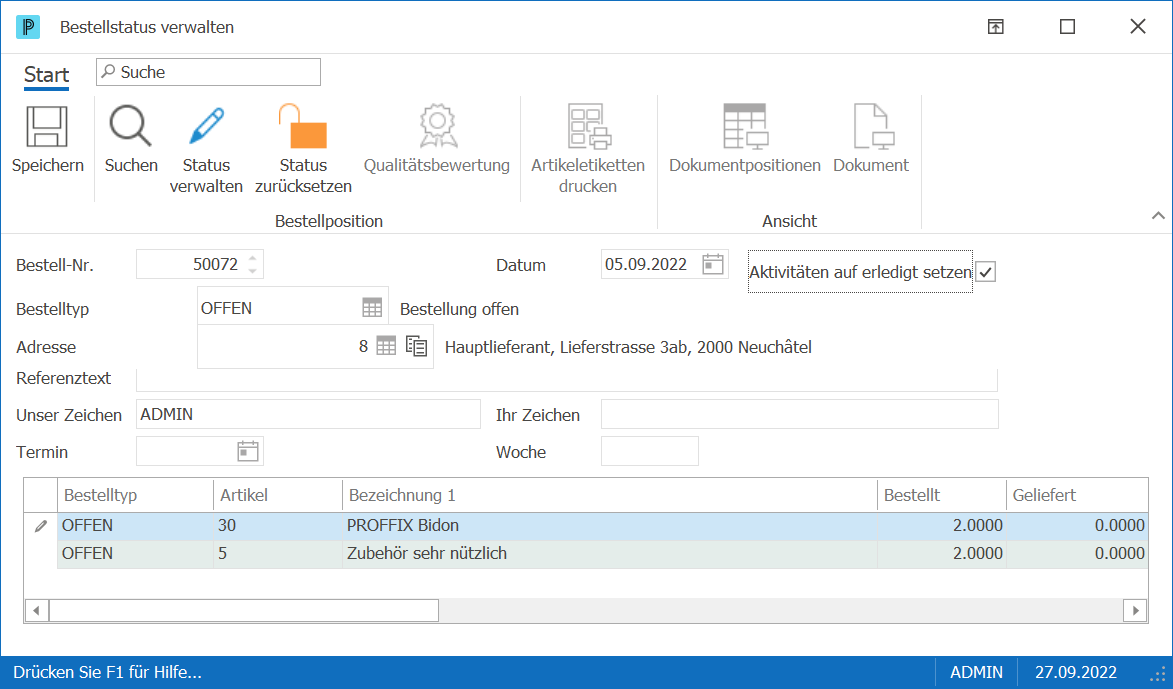The image size is (1173, 689).
Task: Click Unser Zeichen field with ADMIN
Action: pos(308,414)
